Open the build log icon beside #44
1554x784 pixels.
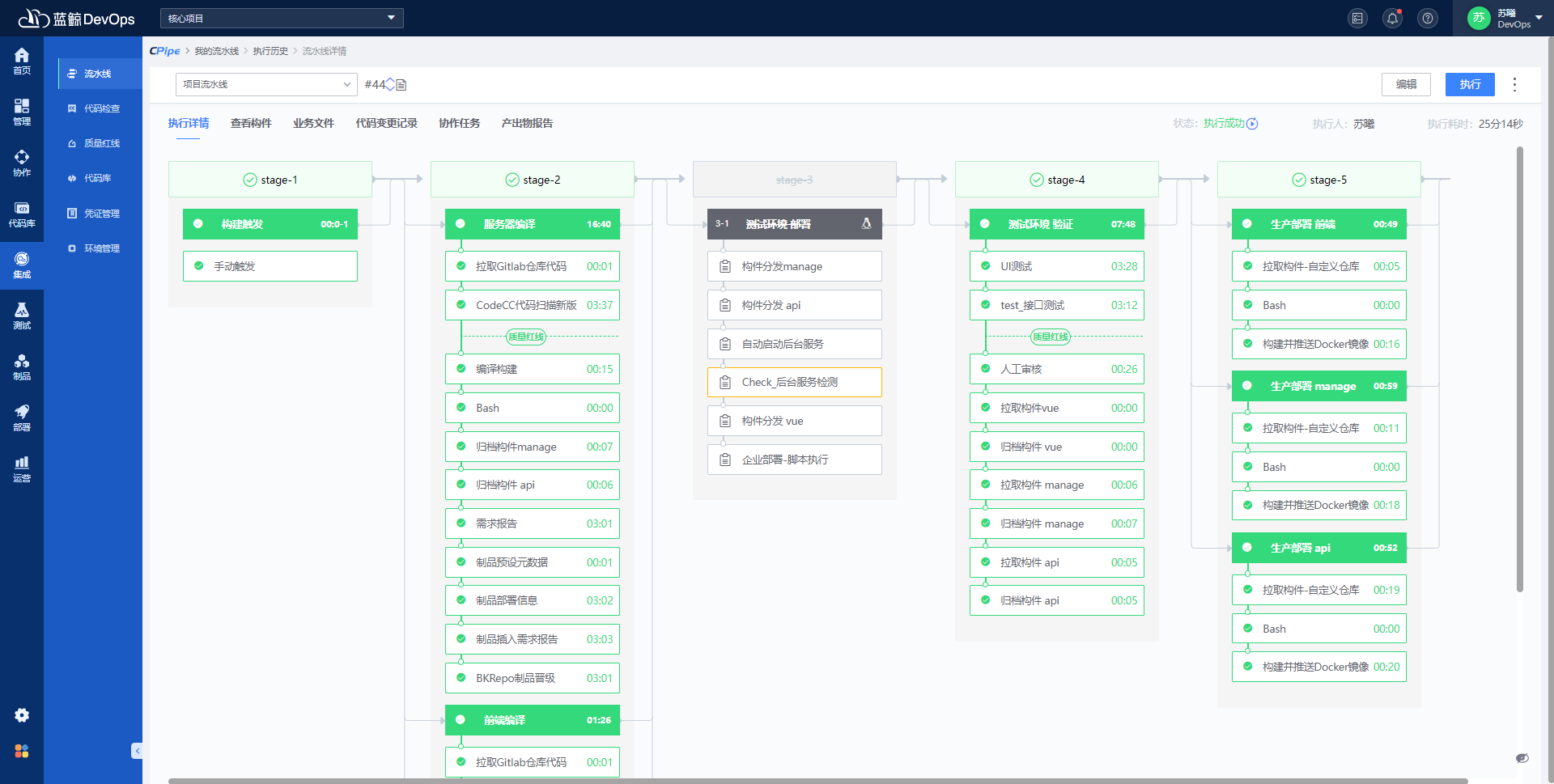click(401, 85)
